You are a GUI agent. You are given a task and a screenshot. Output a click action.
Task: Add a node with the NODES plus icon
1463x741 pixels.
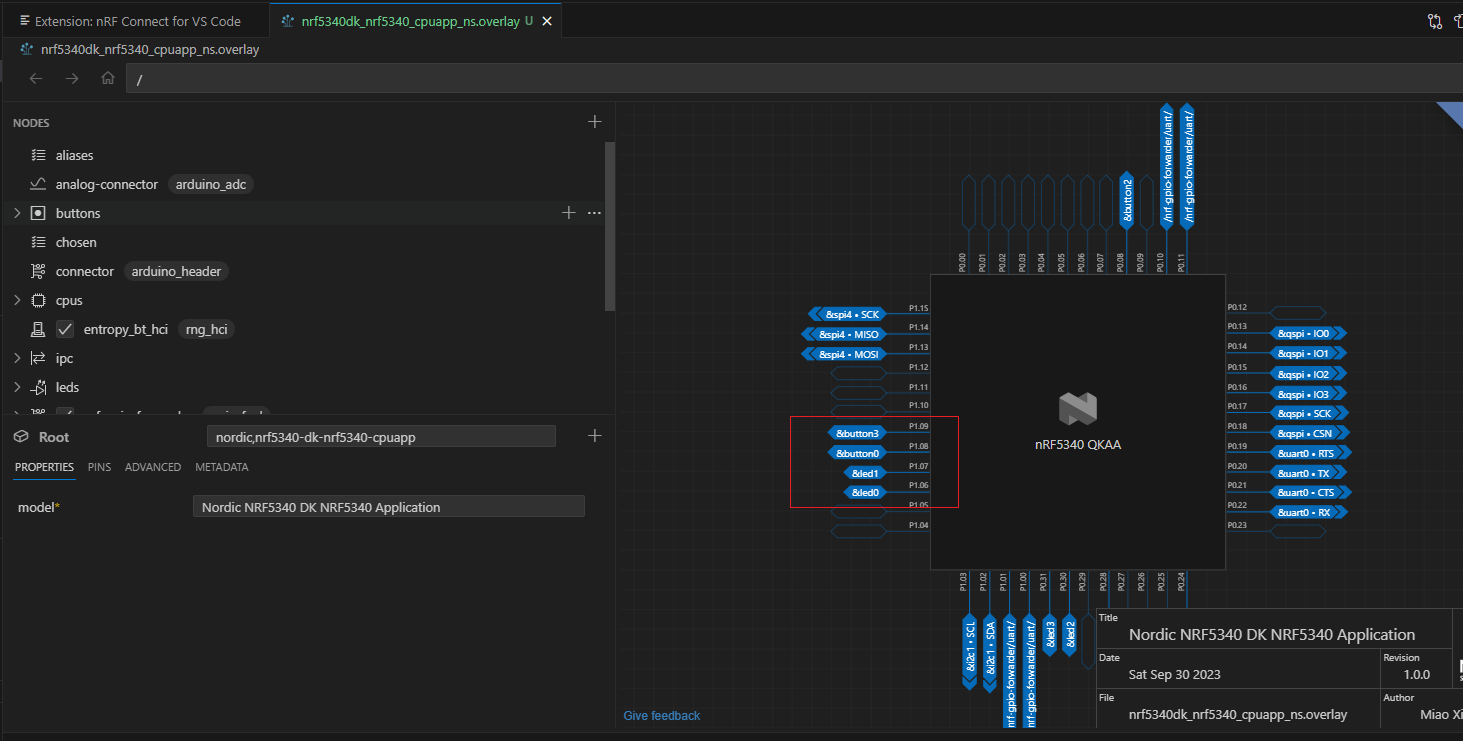coord(595,122)
